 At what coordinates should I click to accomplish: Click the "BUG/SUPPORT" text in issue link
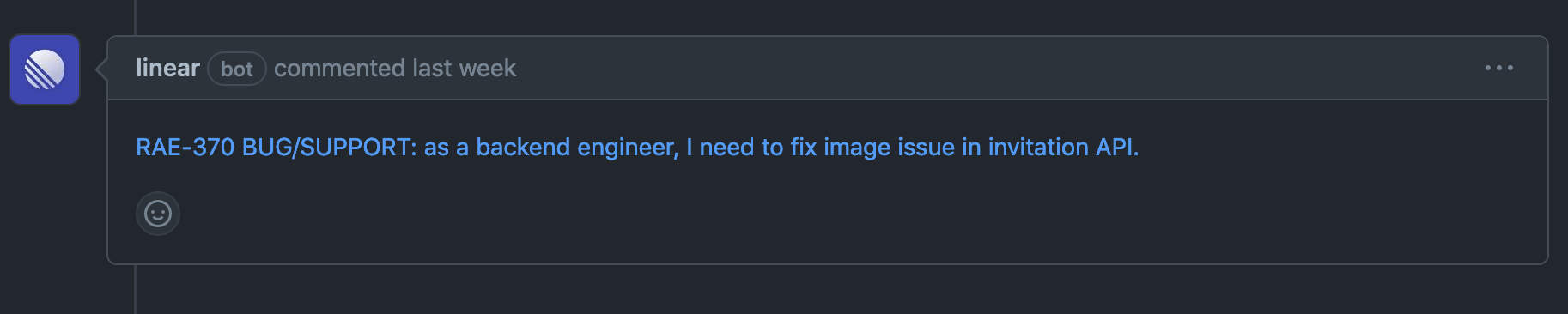pos(329,148)
